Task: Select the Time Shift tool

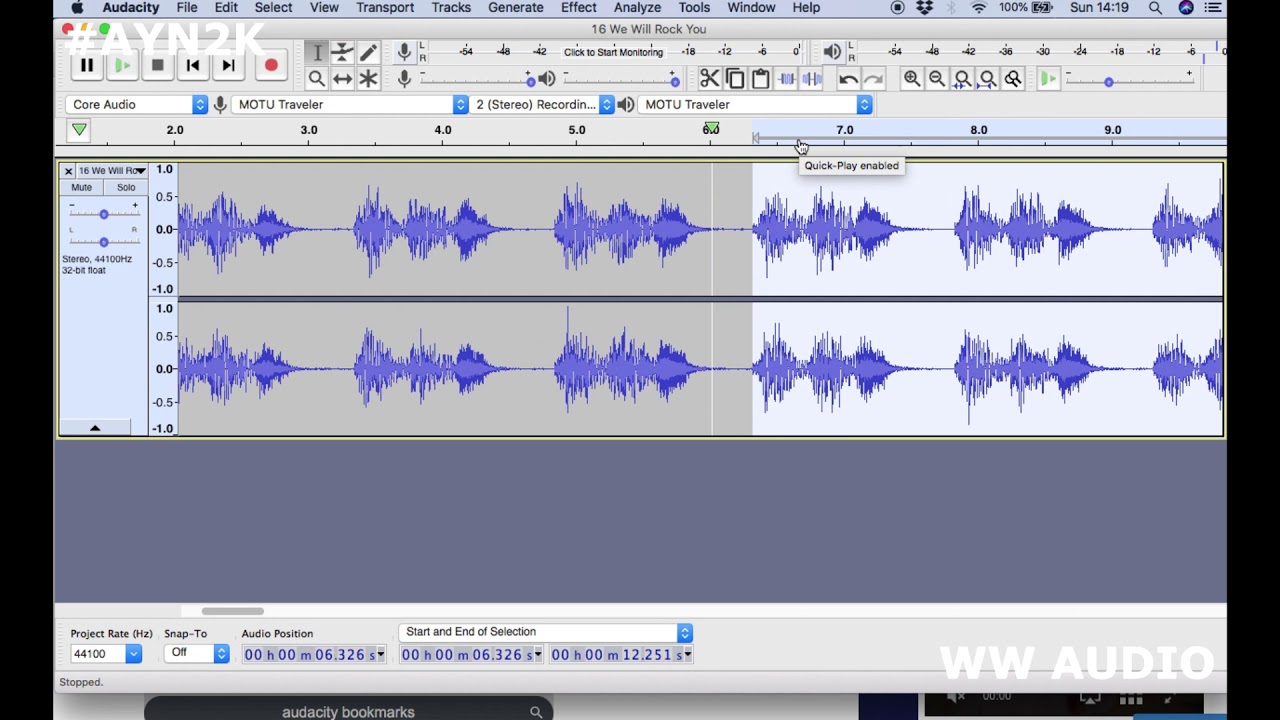Action: coord(342,79)
